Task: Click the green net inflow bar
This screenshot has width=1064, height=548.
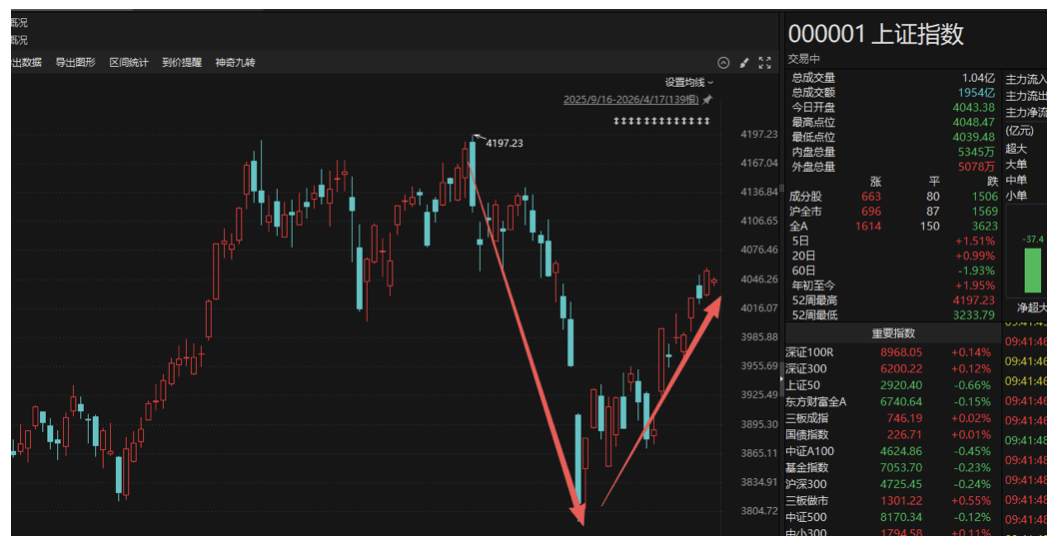Action: pyautogui.click(x=1032, y=270)
